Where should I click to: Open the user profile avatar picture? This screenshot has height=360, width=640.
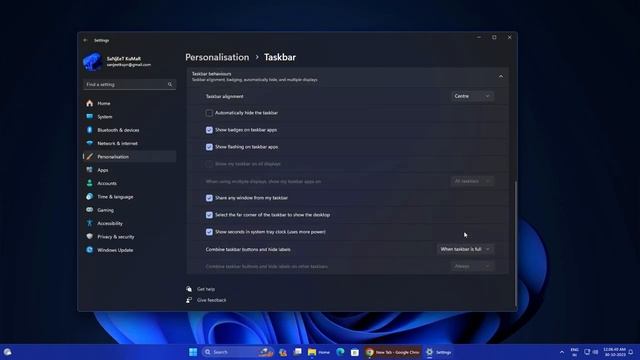click(x=92, y=62)
